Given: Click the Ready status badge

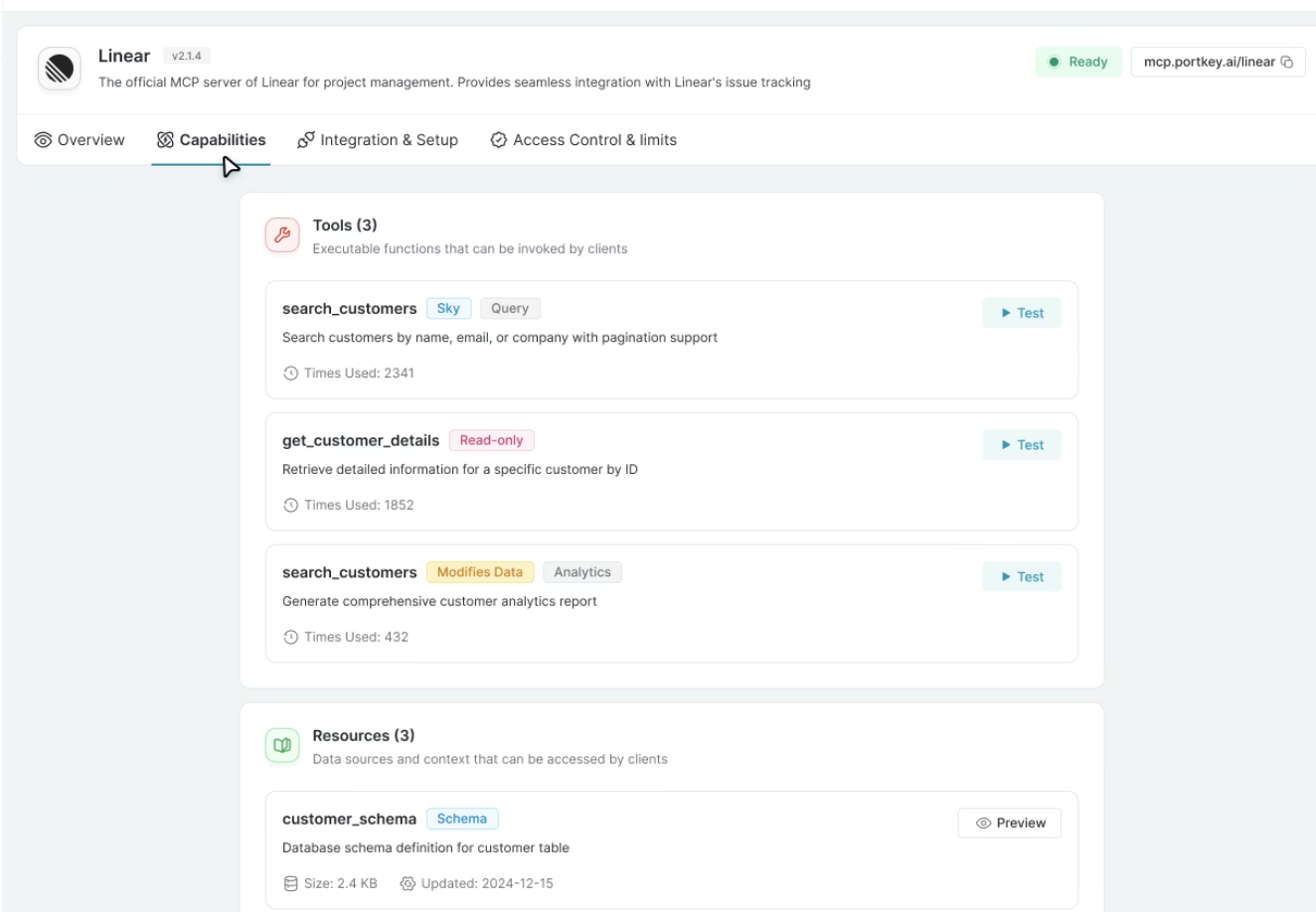Looking at the screenshot, I should (x=1078, y=62).
